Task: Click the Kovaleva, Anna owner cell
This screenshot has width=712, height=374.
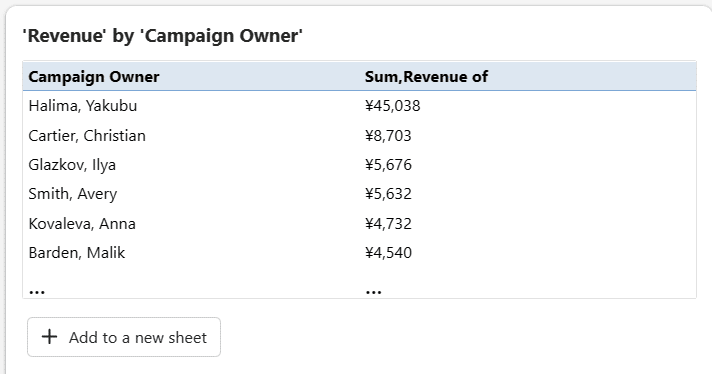Action: click(x=82, y=224)
